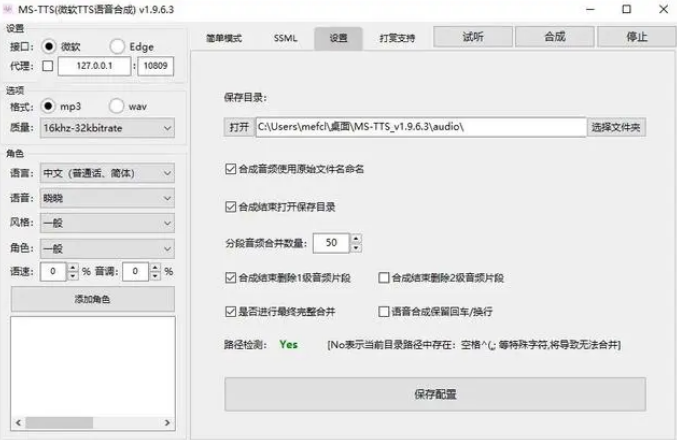Open the 角色 role dropdown
This screenshot has height=440, width=677.
pyautogui.click(x=107, y=249)
